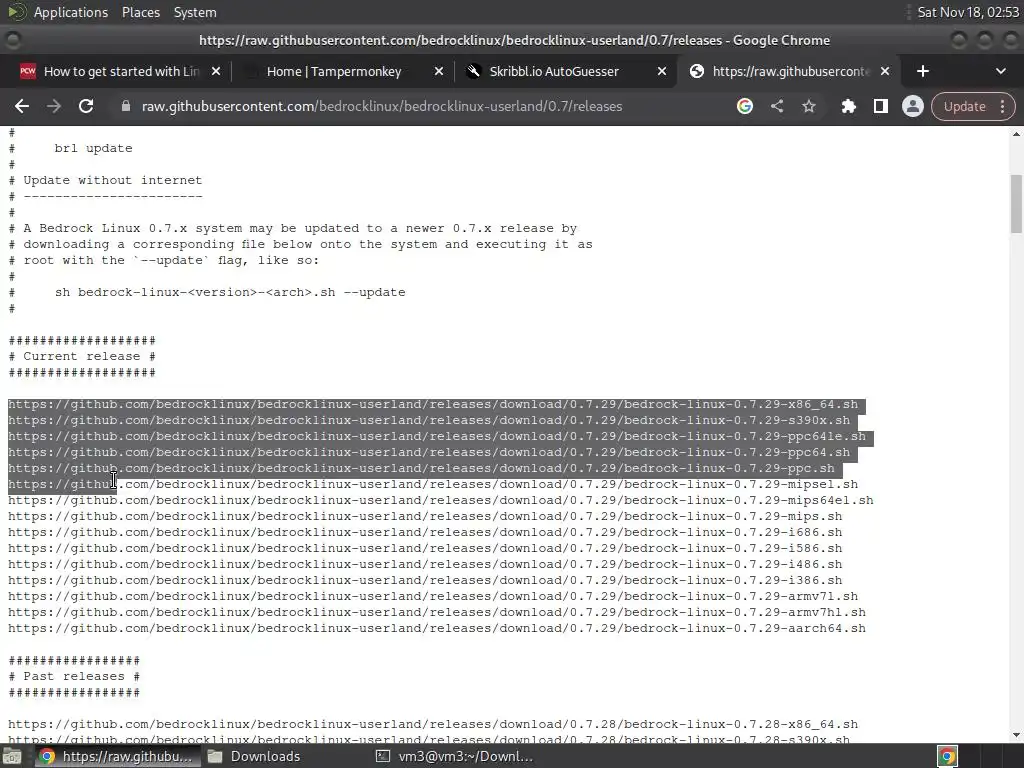Click the 0.7.29 armv7hl.sh URL line
The width and height of the screenshot is (1024, 768).
pyautogui.click(x=437, y=613)
